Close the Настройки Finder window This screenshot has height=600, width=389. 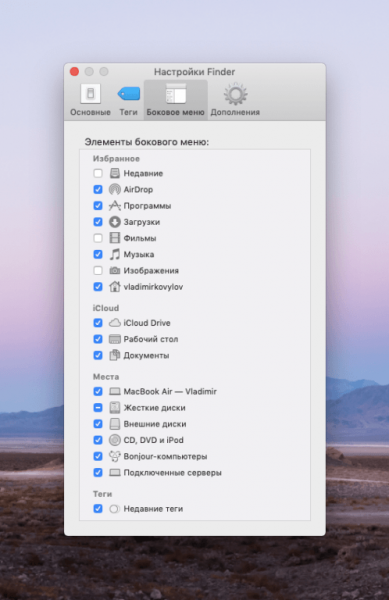[x=74, y=72]
